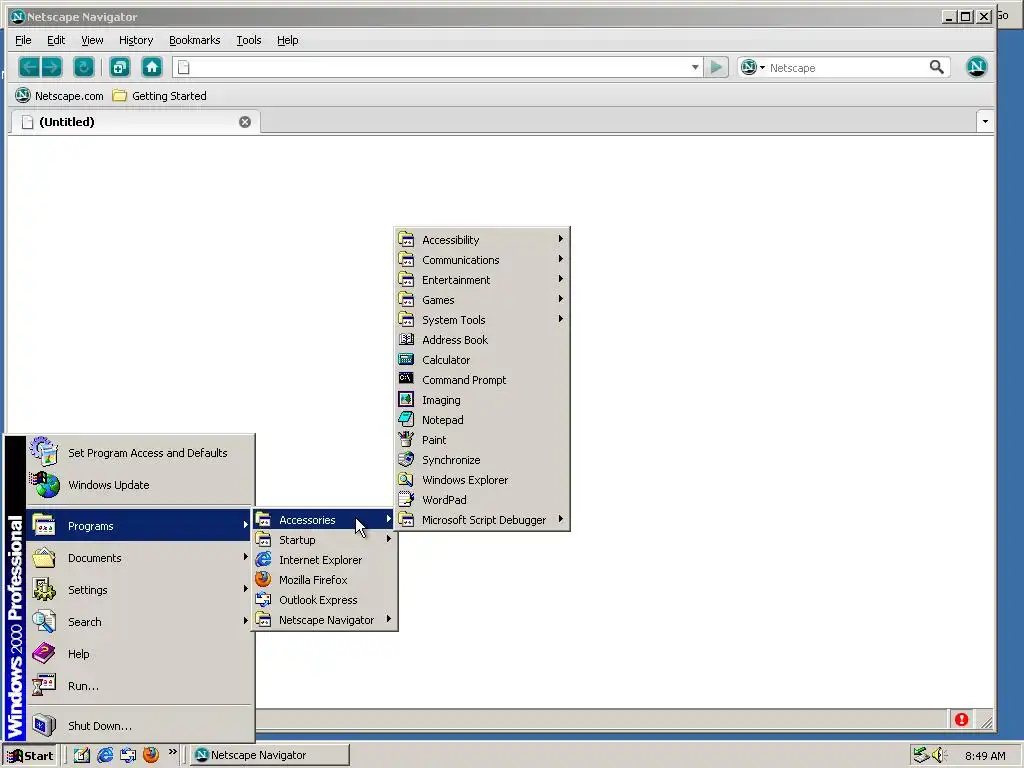Show more quick launch items chevron

coord(172,752)
